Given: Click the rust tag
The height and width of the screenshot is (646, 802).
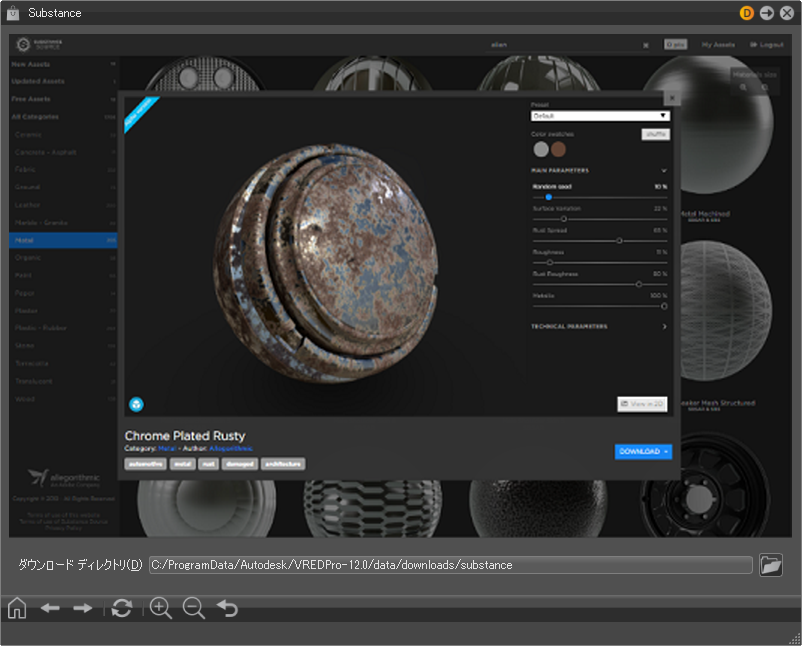Looking at the screenshot, I should pos(208,464).
